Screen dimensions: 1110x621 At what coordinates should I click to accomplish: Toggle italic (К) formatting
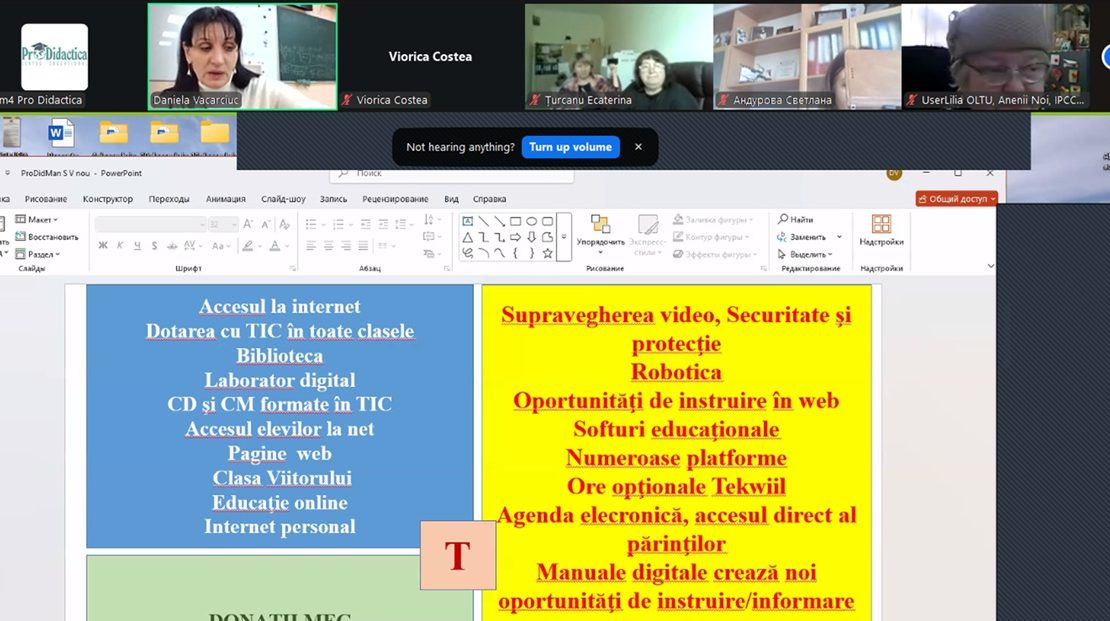(x=120, y=246)
